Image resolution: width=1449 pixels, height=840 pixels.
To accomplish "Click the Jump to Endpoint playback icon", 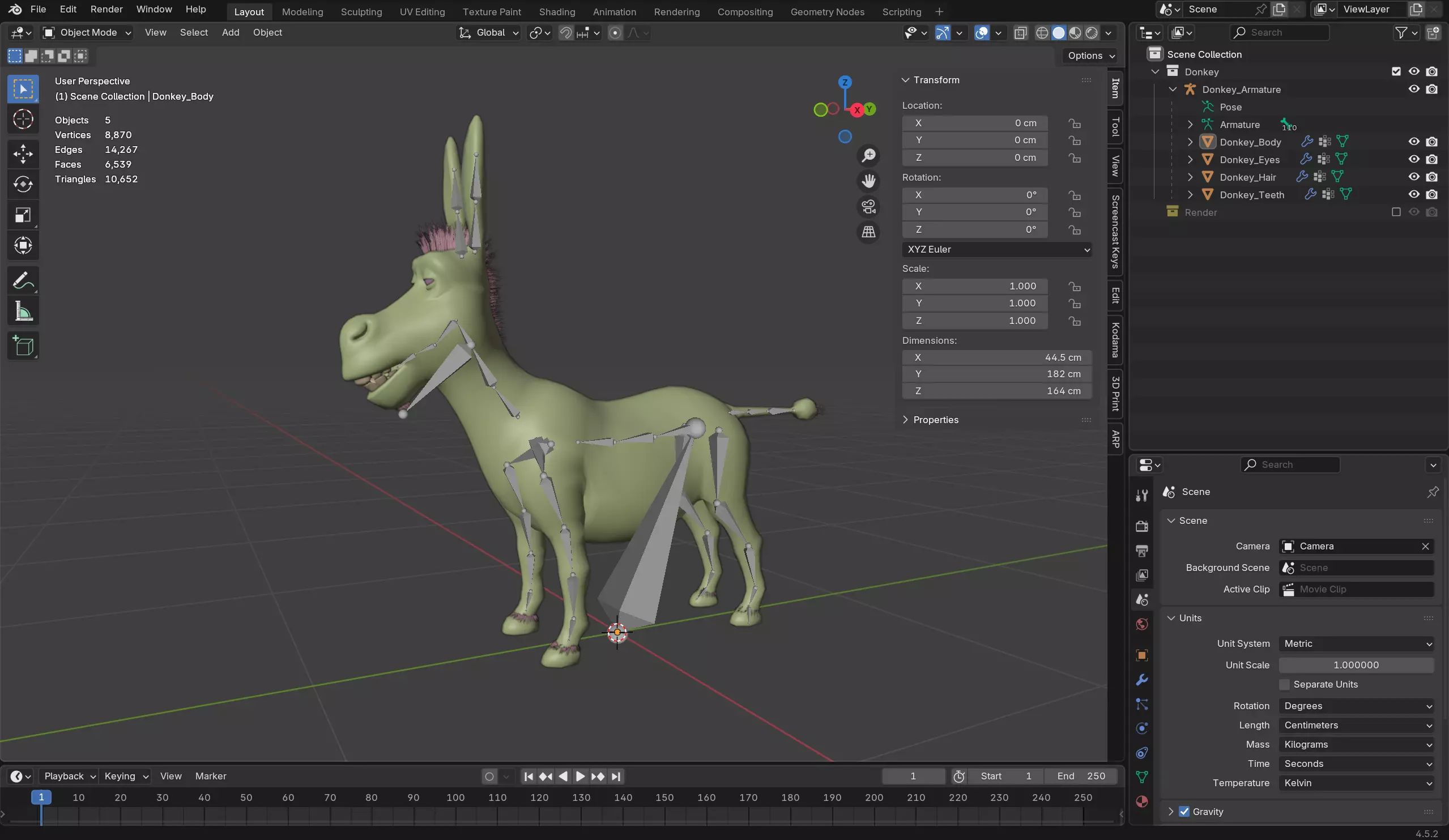I will coord(616,776).
